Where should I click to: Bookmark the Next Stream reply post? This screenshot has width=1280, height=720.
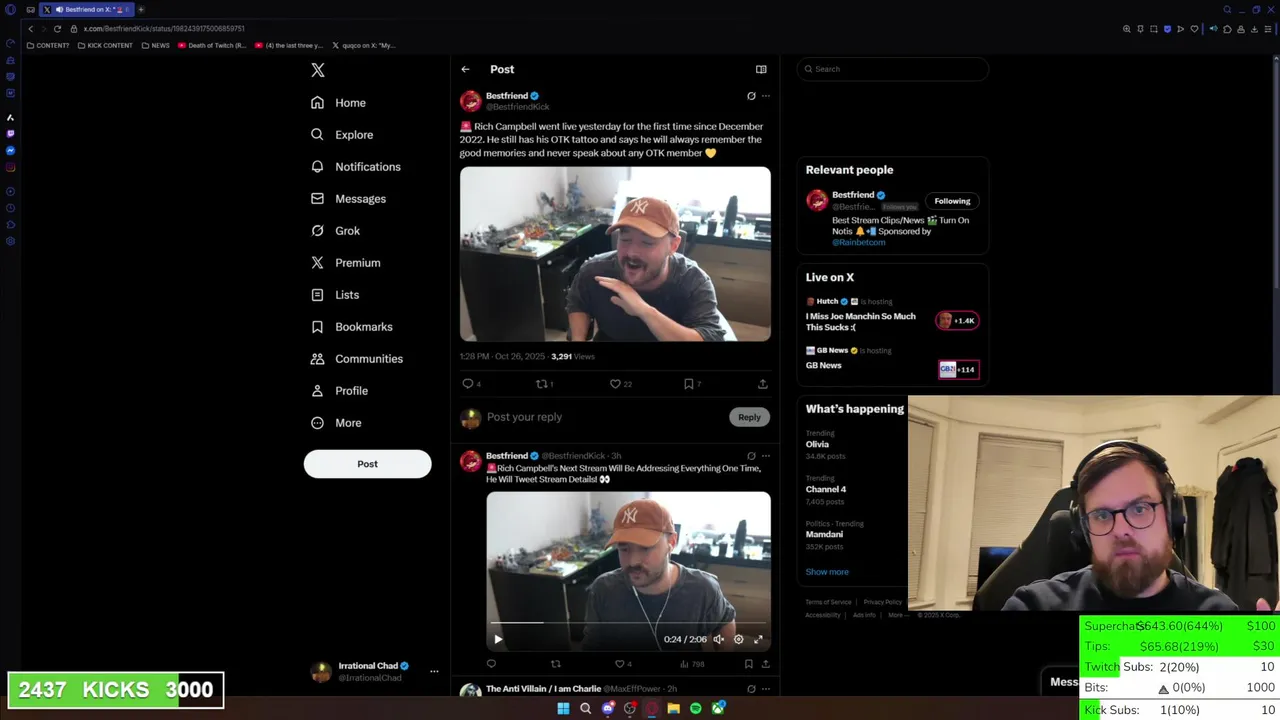point(748,664)
